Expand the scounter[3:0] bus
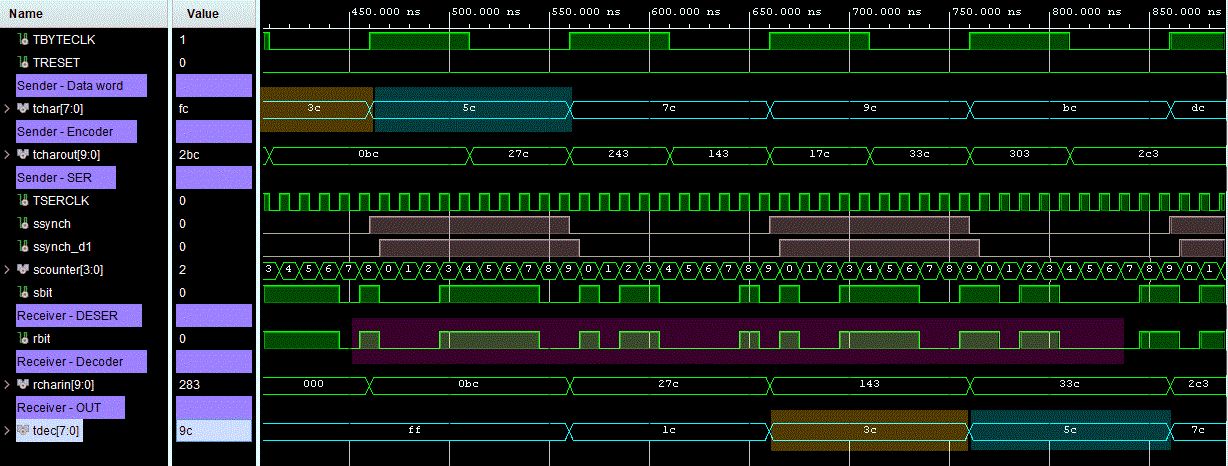This screenshot has width=1228, height=466. click(x=8, y=270)
